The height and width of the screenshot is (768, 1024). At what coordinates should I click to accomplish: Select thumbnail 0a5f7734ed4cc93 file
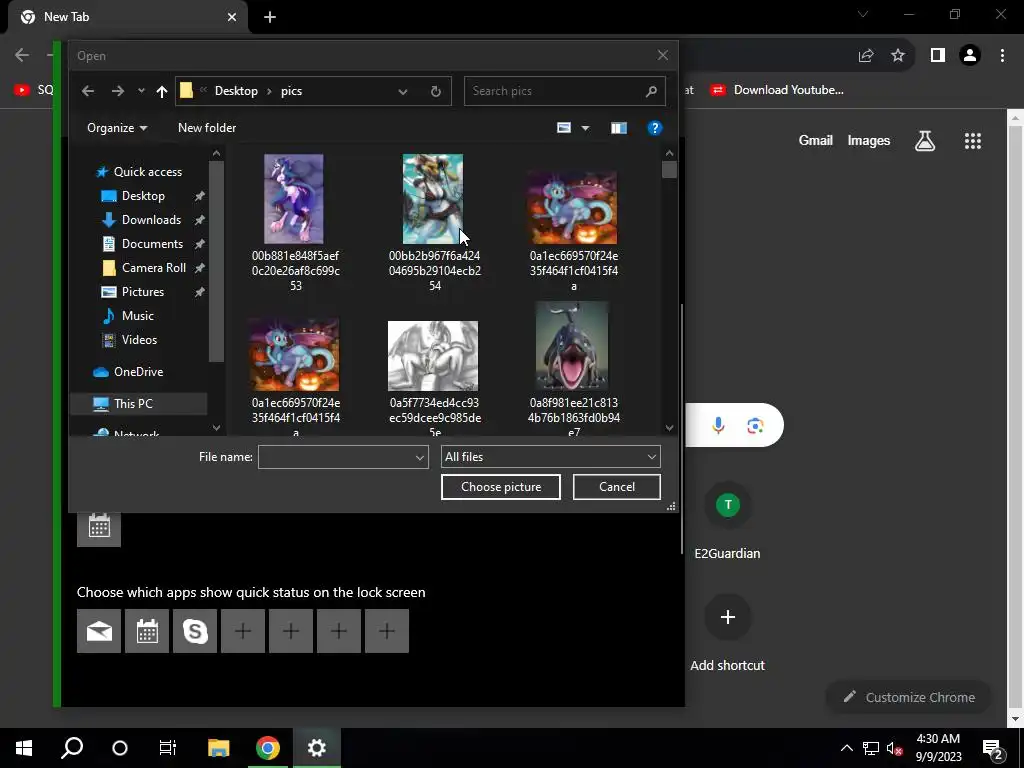pos(433,356)
